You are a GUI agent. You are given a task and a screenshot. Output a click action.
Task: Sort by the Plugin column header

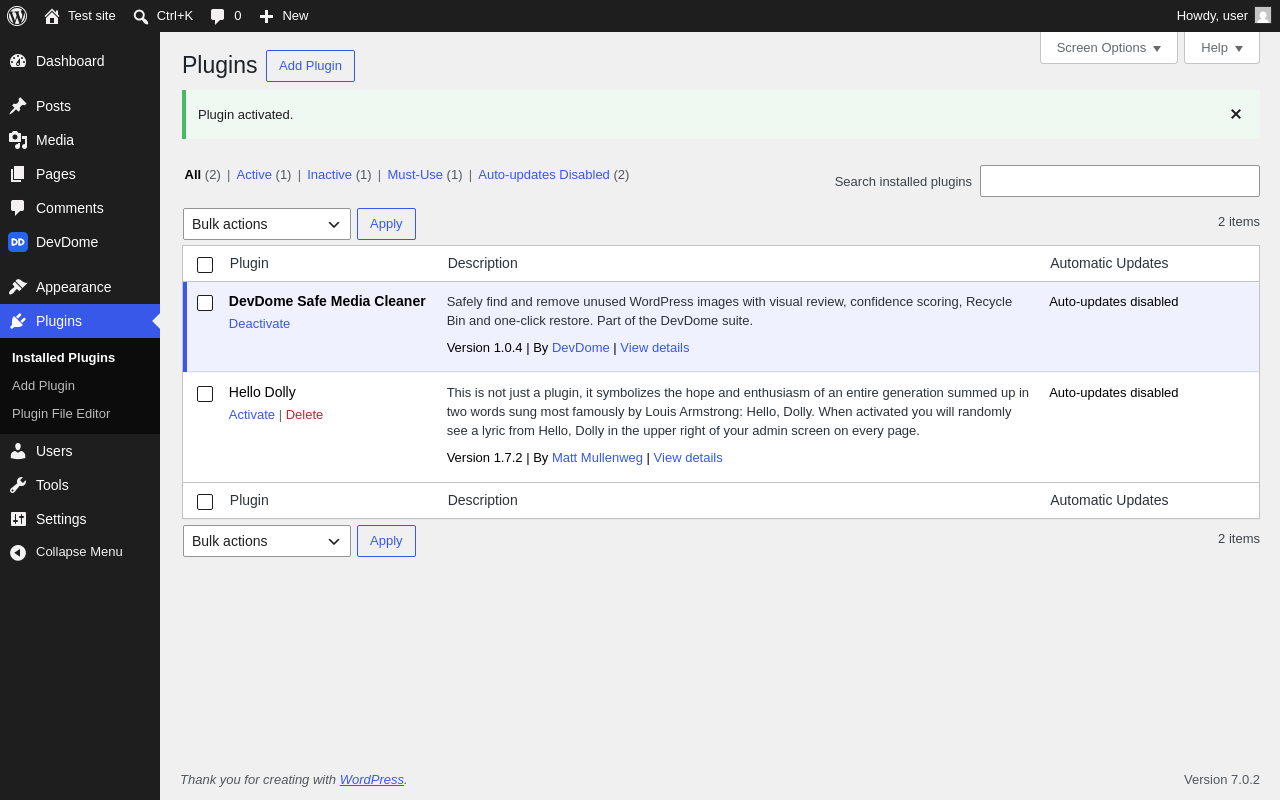(249, 263)
